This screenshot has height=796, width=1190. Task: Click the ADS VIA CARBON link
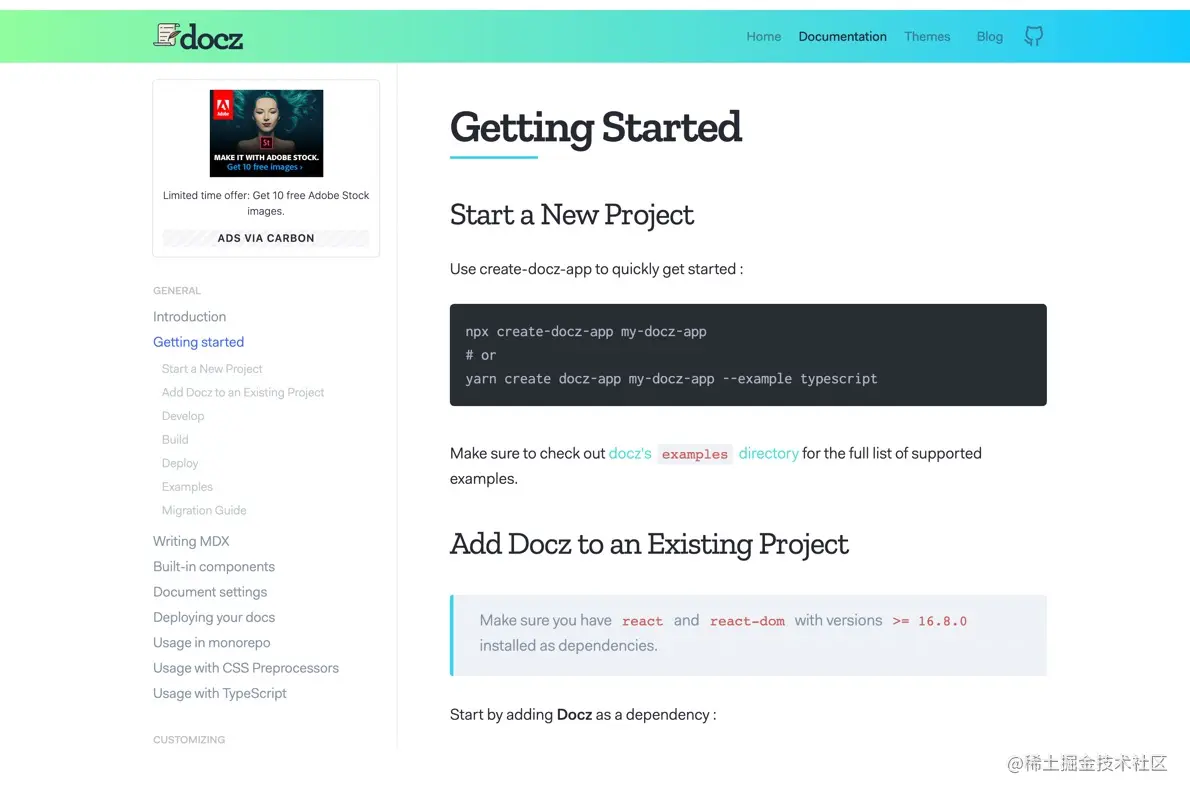pyautogui.click(x=266, y=238)
